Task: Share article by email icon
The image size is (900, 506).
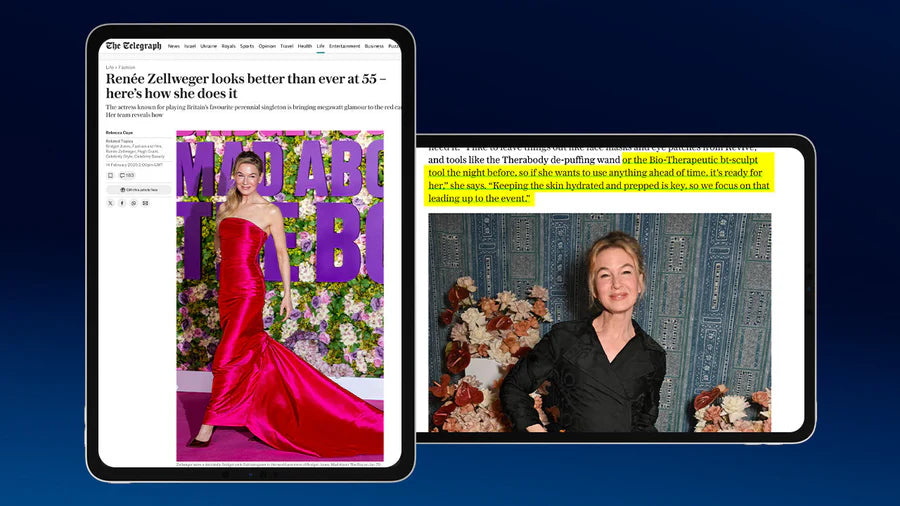Action: point(145,203)
